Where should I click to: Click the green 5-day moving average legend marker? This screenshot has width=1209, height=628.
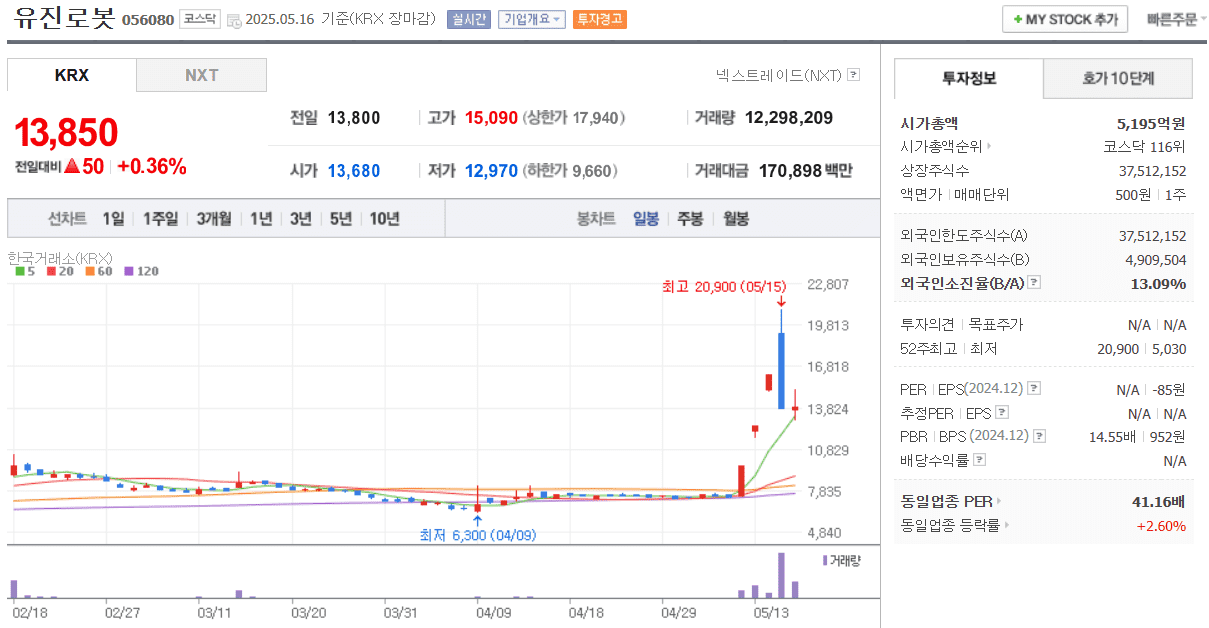(19, 271)
